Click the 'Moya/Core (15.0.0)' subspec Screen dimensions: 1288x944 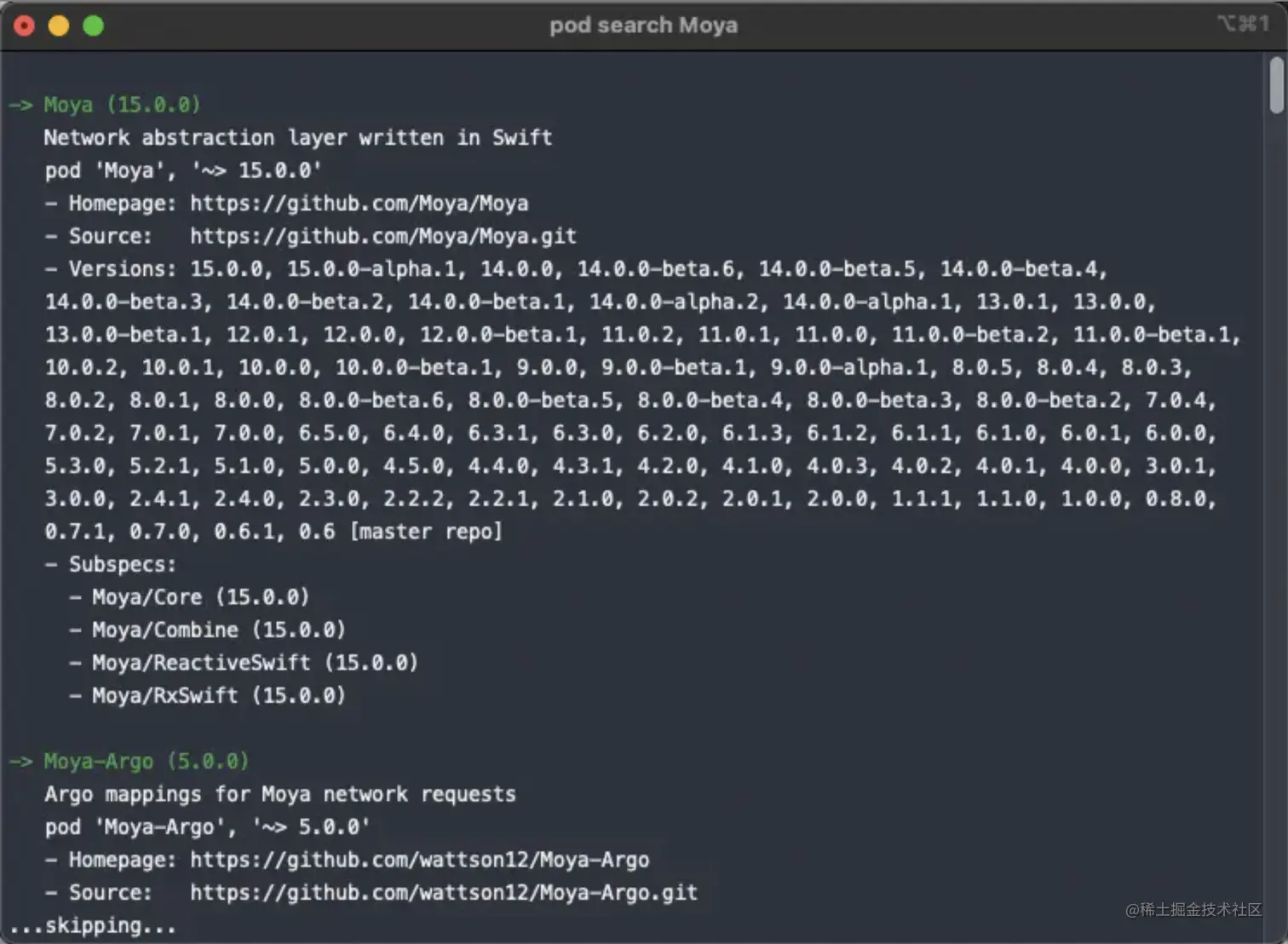(x=200, y=597)
